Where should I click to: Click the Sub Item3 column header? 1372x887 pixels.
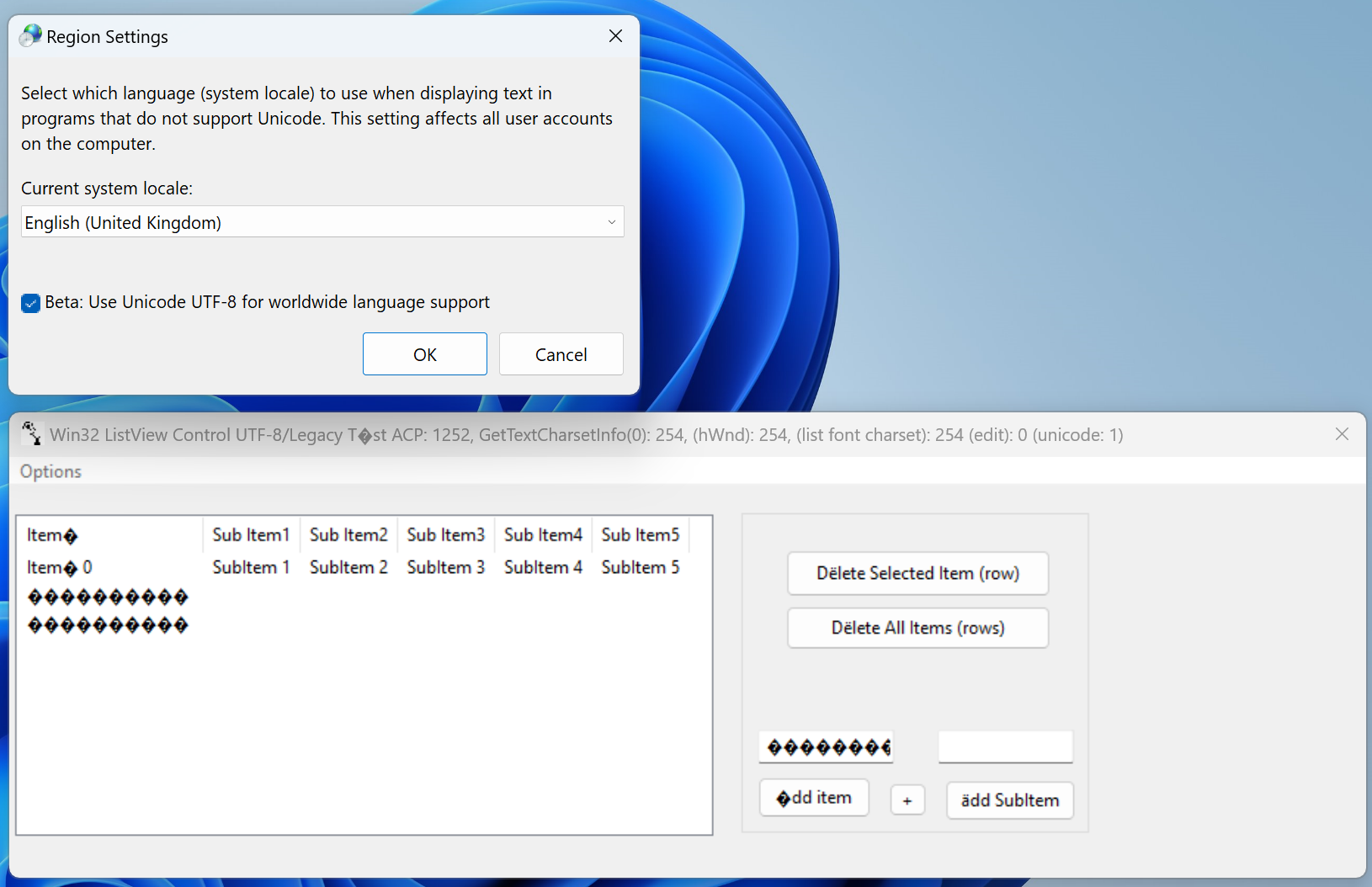pos(446,534)
